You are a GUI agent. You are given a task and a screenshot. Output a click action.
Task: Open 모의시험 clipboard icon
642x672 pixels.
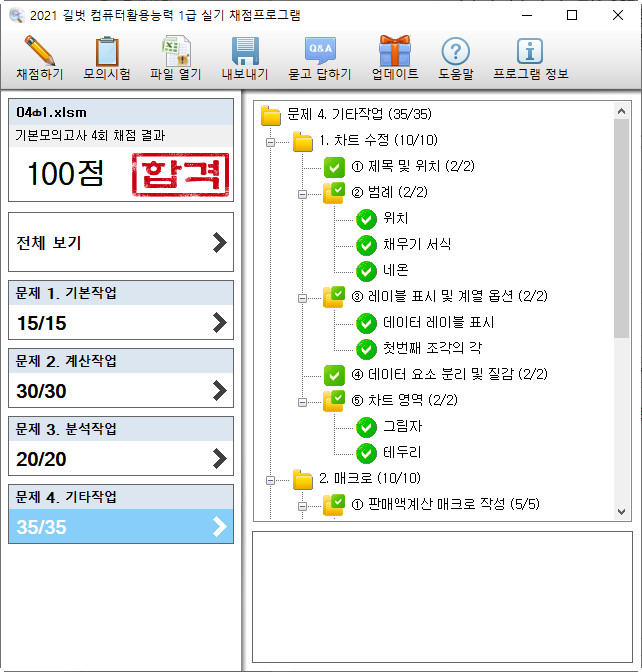[x=107, y=51]
